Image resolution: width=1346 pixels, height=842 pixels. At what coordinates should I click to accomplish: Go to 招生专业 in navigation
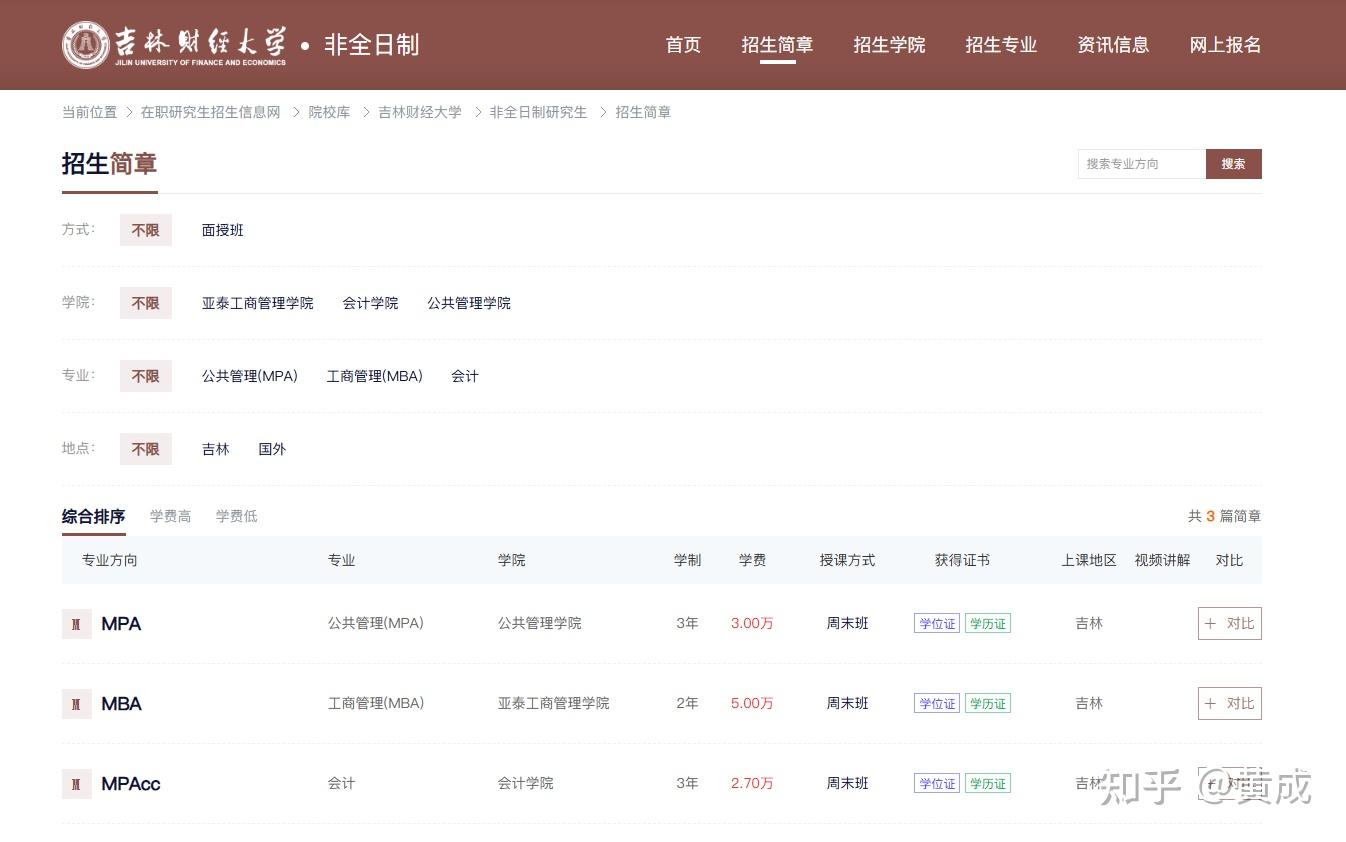click(1001, 45)
